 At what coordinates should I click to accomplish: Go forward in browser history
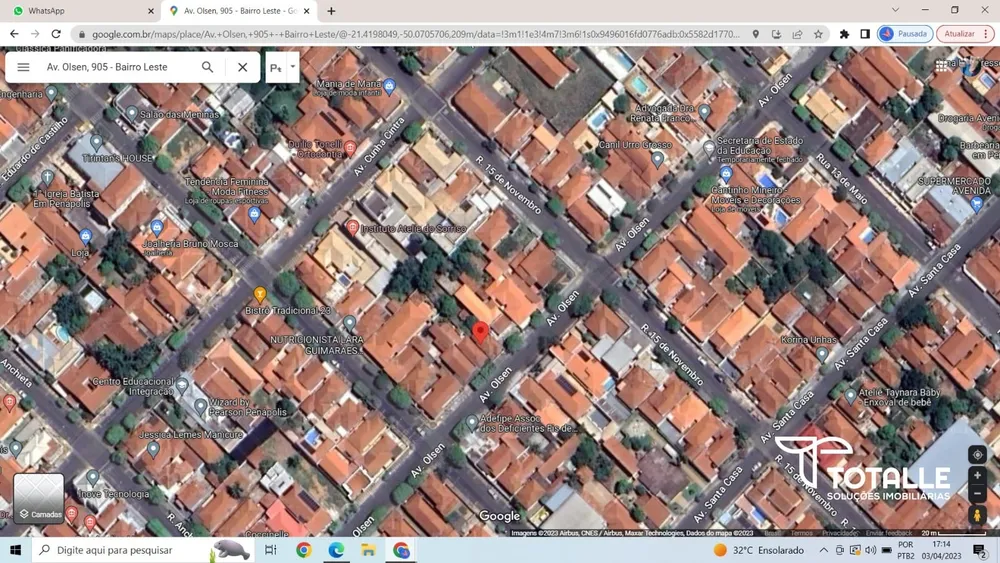pyautogui.click(x=35, y=34)
